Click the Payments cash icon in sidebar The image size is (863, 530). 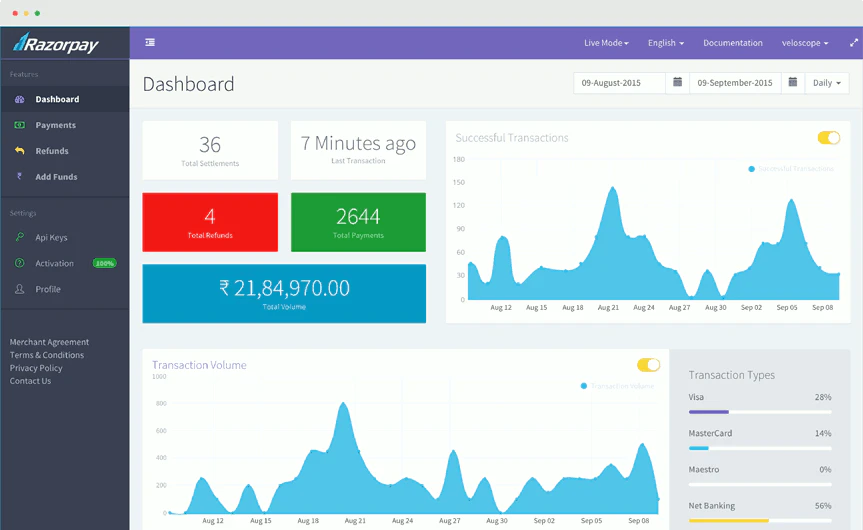click(x=20, y=125)
